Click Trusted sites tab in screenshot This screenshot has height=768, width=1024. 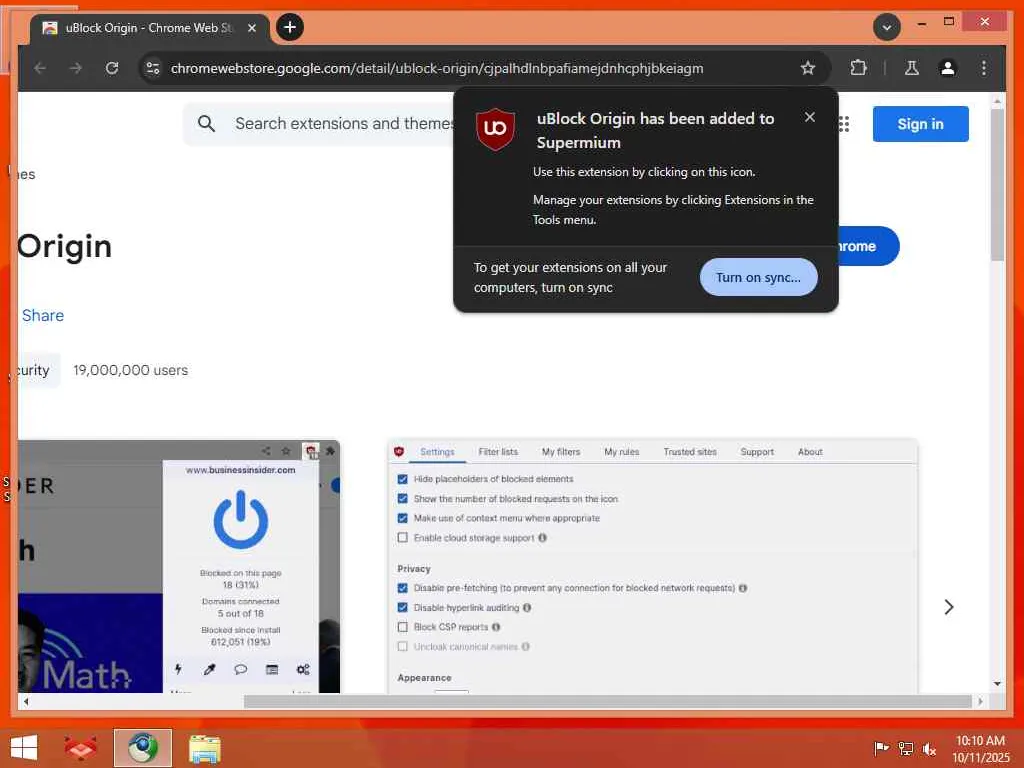pos(690,452)
